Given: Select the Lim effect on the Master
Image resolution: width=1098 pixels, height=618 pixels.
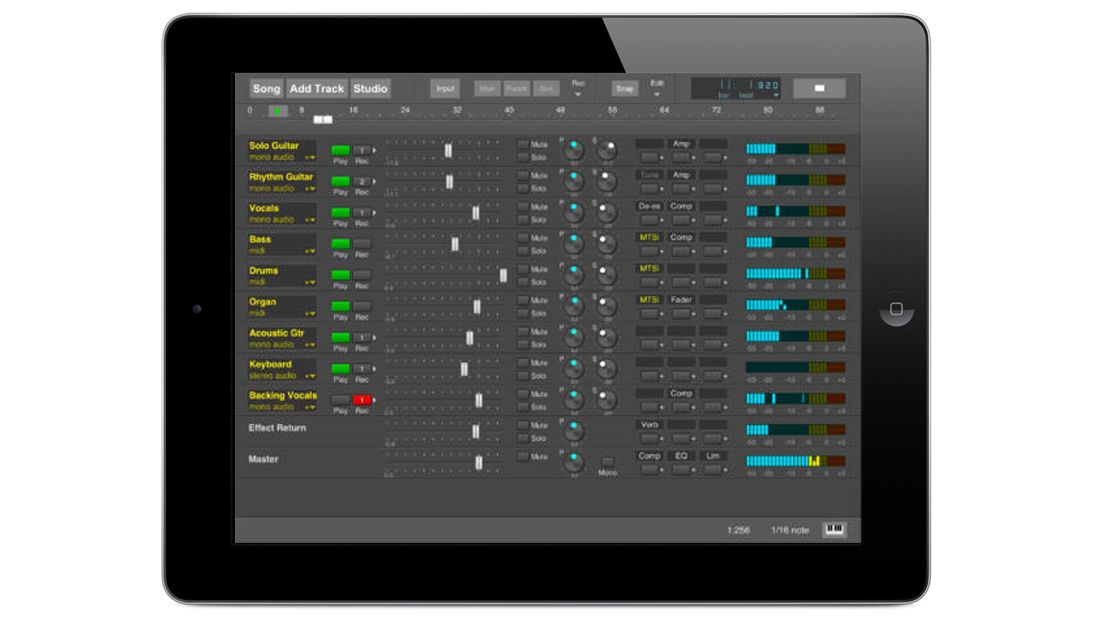Looking at the screenshot, I should pos(711,457).
